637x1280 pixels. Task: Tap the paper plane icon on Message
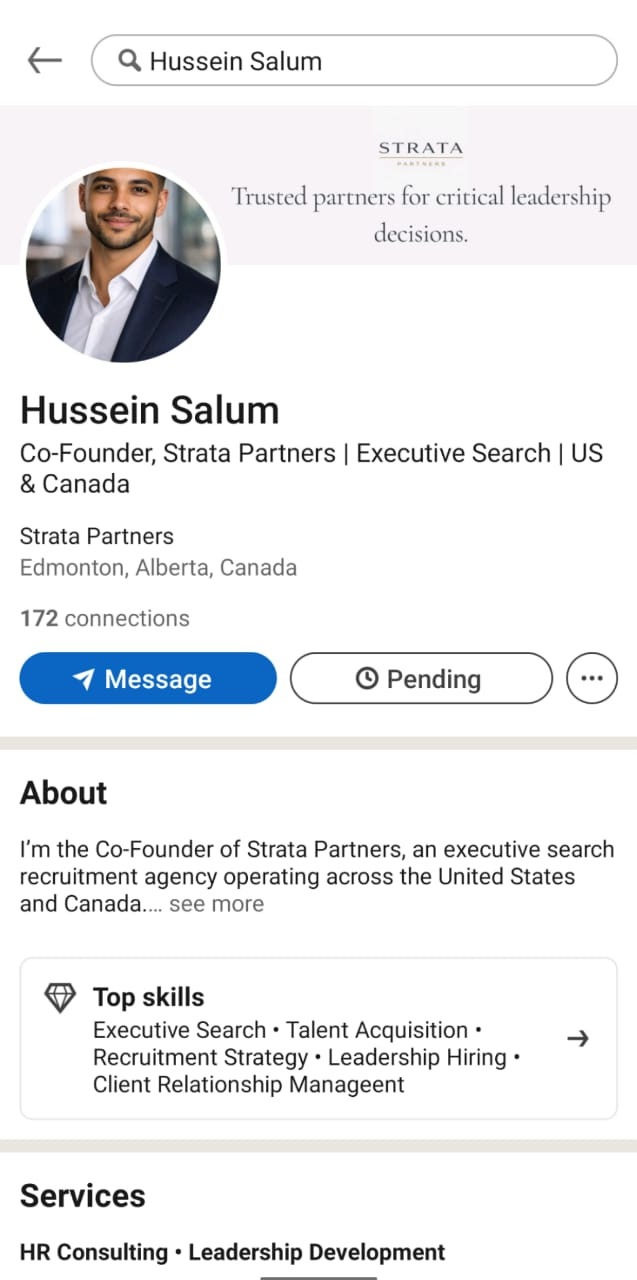84,680
